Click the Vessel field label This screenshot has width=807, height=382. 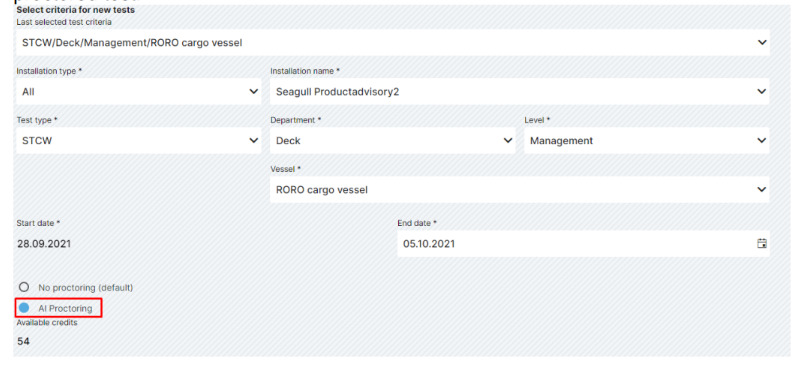click(286, 169)
